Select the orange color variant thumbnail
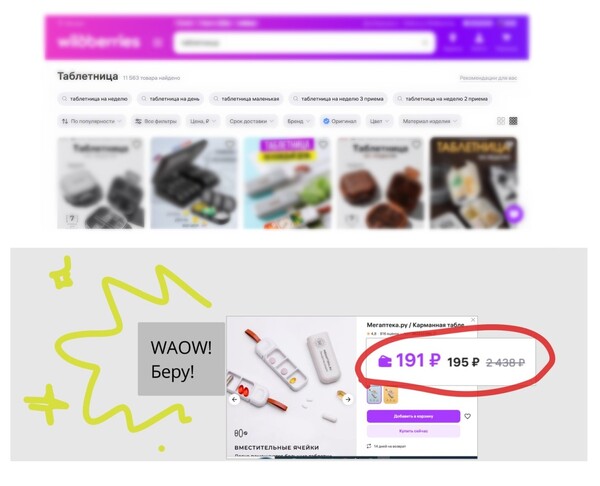600x486 pixels. pyautogui.click(x=391, y=395)
